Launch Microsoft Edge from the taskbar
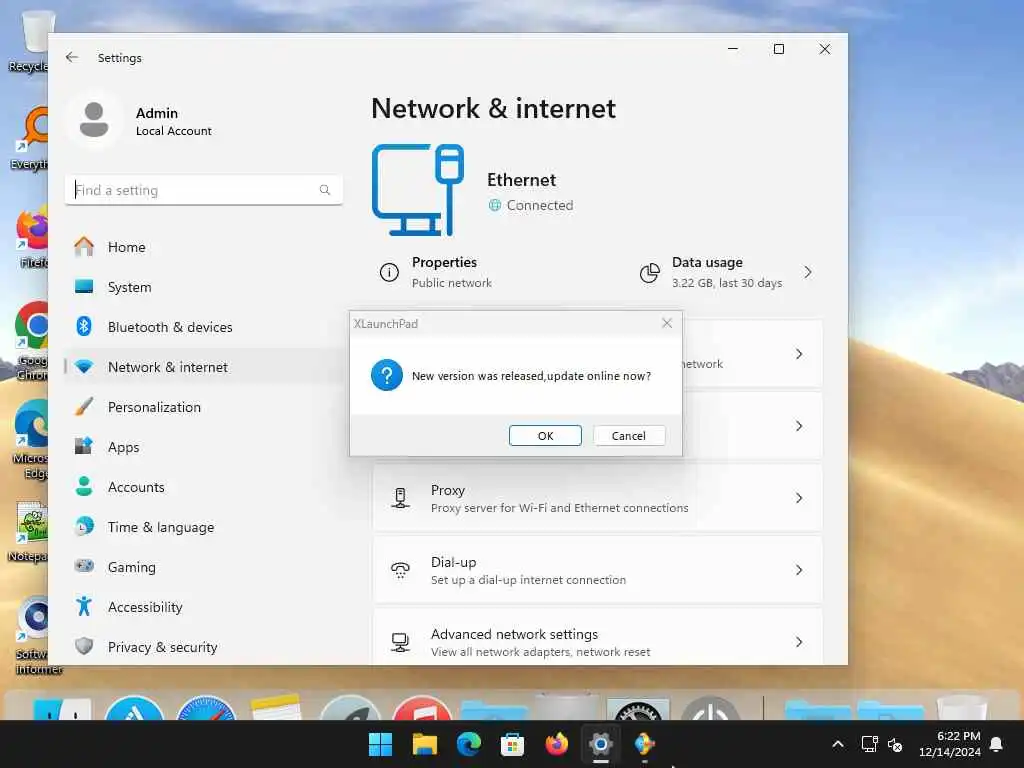The width and height of the screenshot is (1024, 768). click(468, 744)
